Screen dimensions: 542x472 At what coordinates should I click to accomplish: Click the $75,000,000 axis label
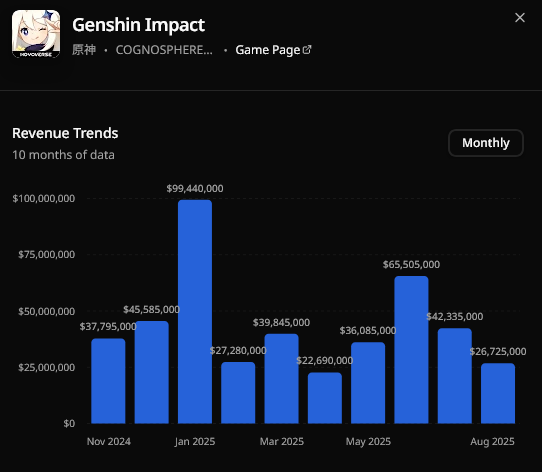click(47, 254)
